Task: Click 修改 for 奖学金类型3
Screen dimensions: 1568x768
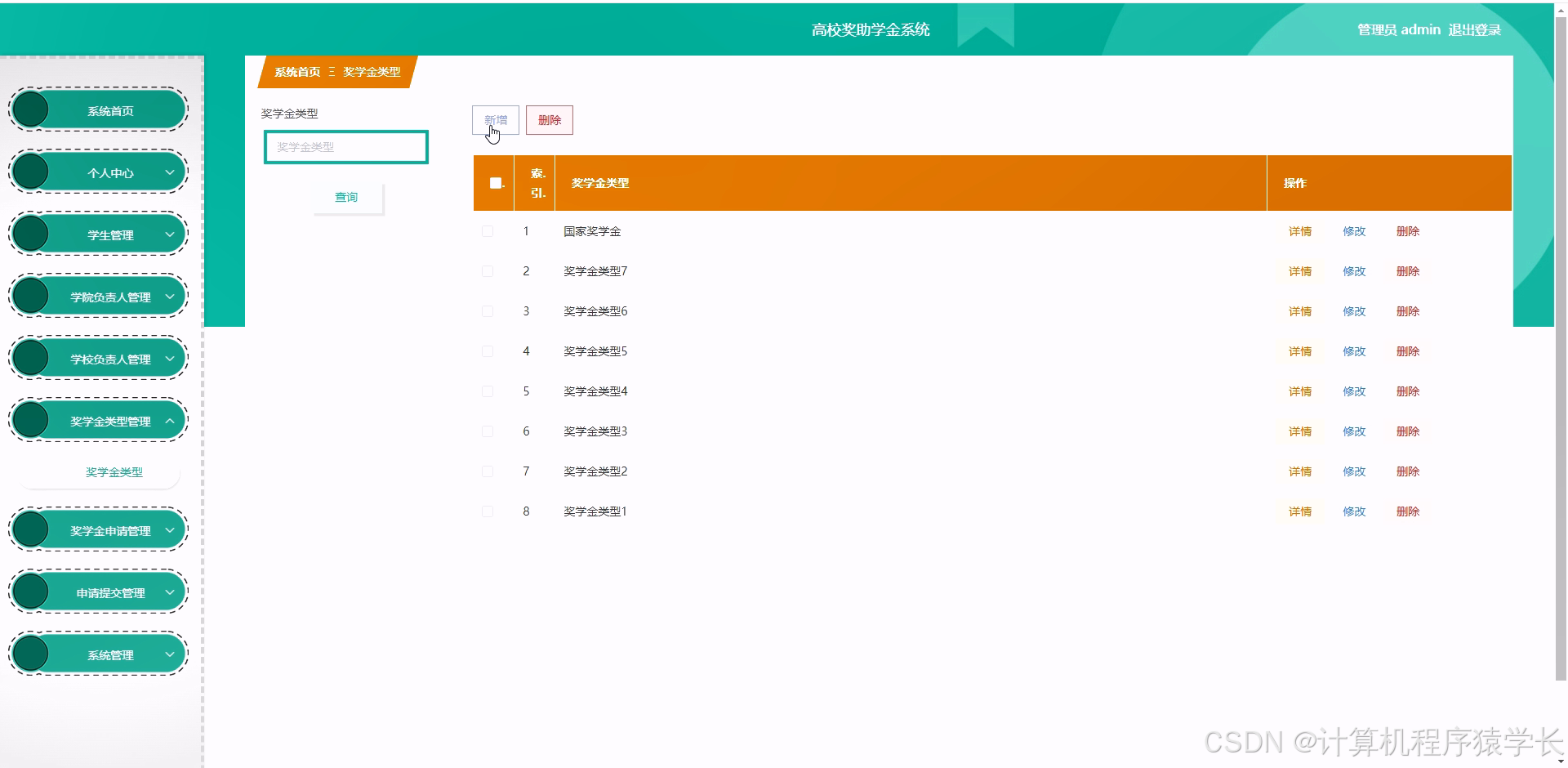Action: click(1354, 431)
